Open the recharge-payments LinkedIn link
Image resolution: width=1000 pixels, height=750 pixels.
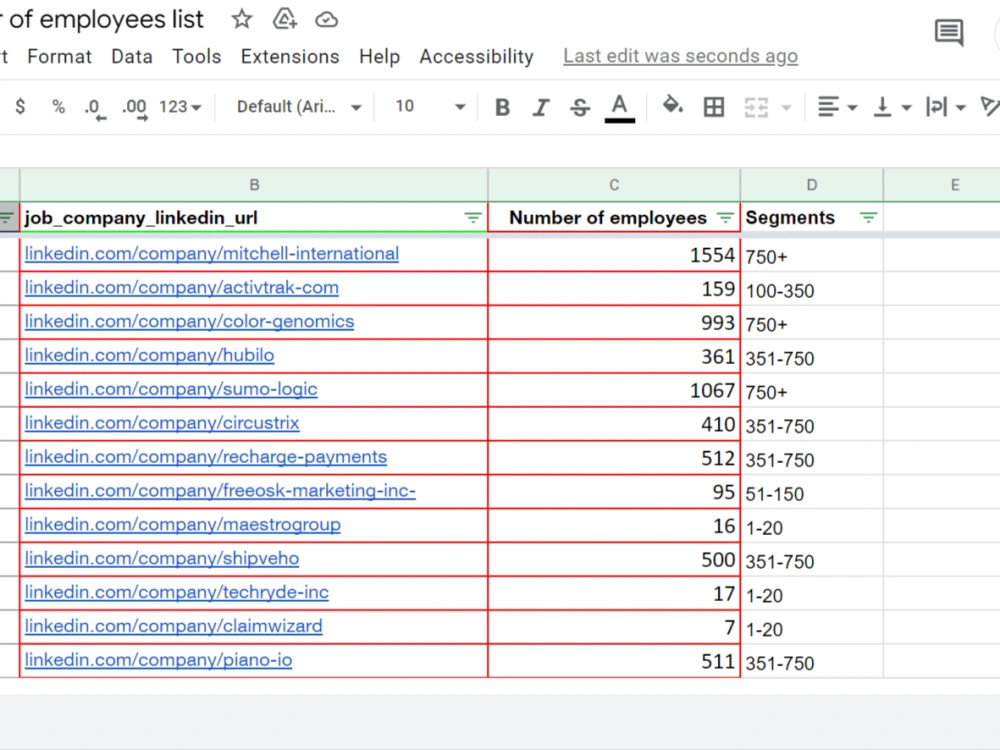206,457
